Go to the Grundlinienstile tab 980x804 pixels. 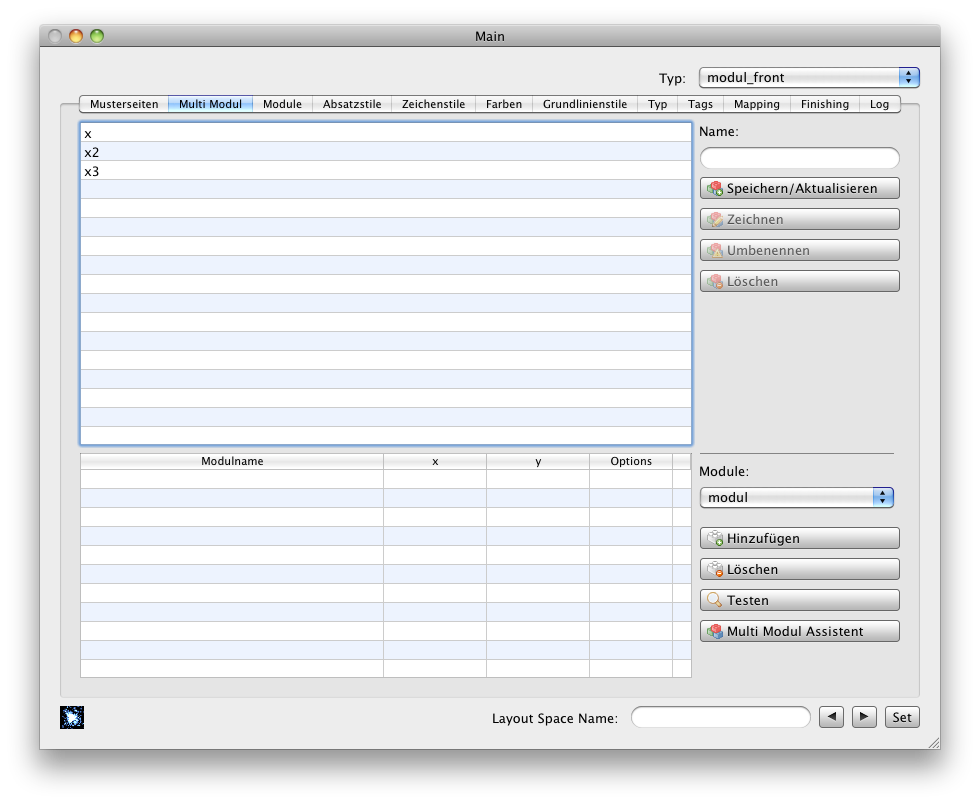point(585,104)
